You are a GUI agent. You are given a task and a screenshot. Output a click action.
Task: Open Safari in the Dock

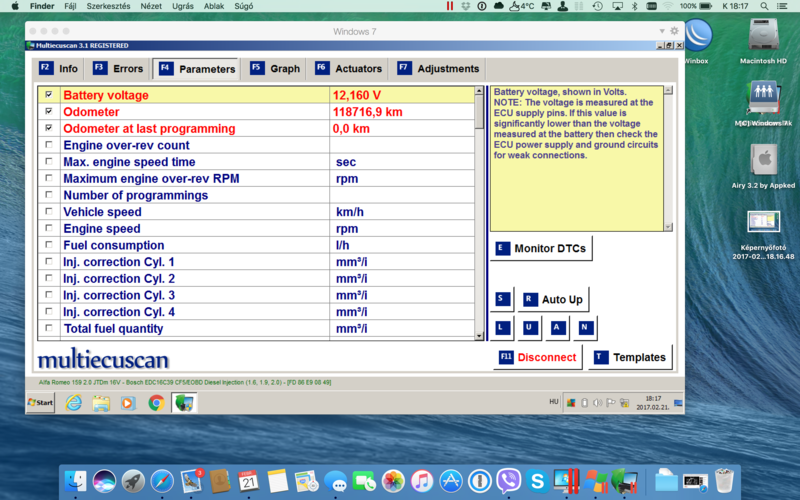162,481
